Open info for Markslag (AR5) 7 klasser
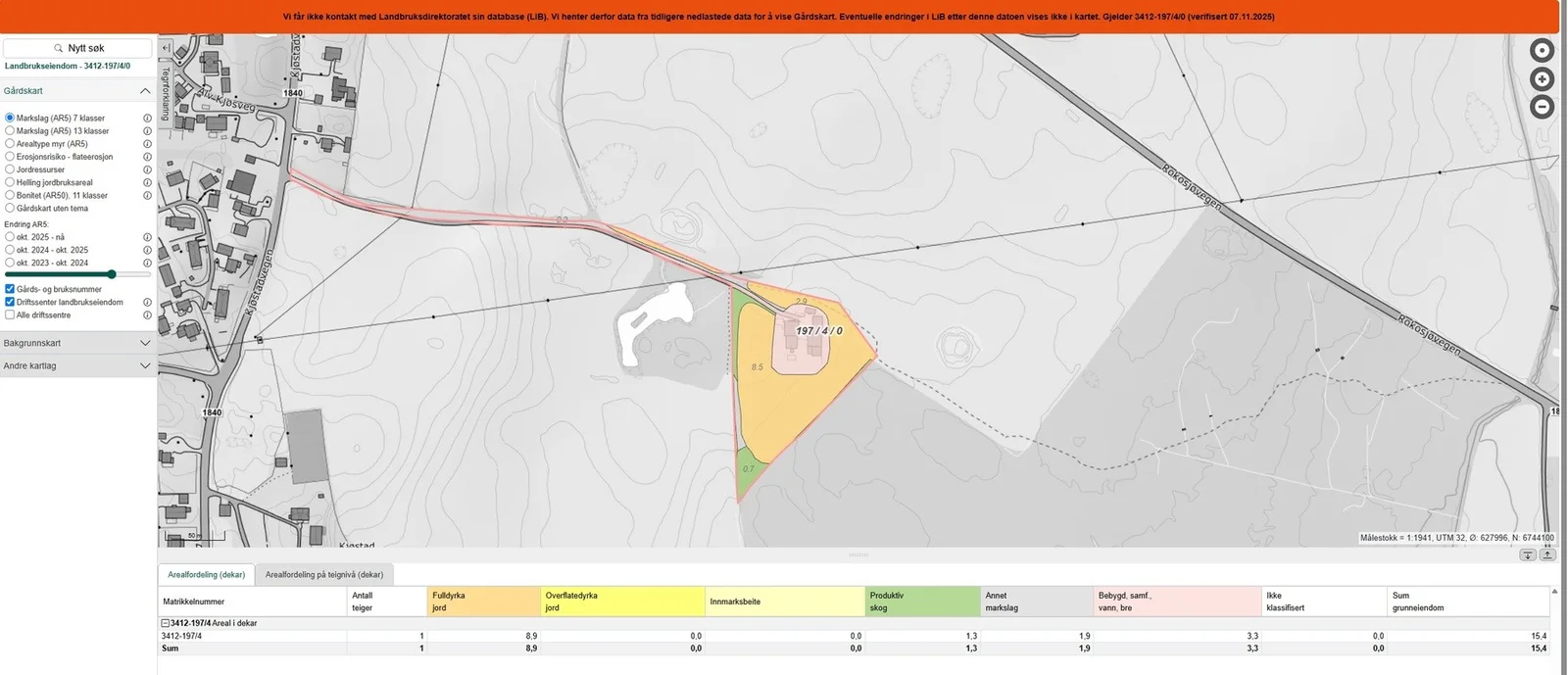Screen dimensions: 1568x675 [x=147, y=118]
